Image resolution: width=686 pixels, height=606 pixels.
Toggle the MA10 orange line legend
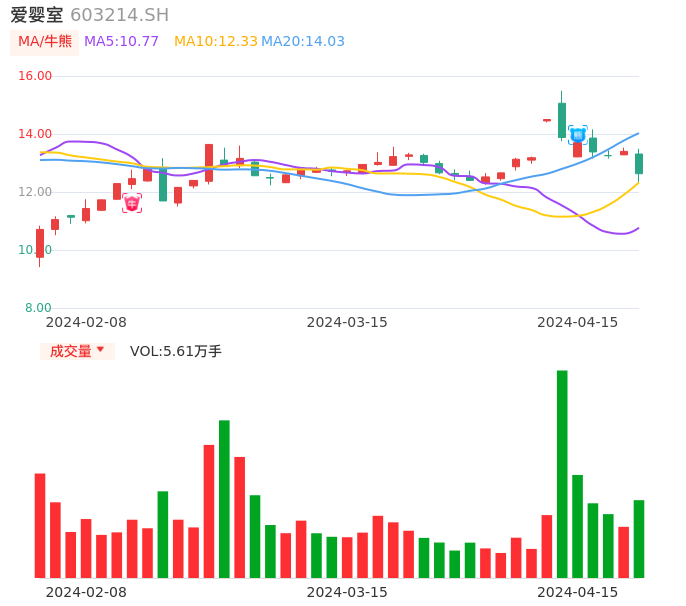216,42
